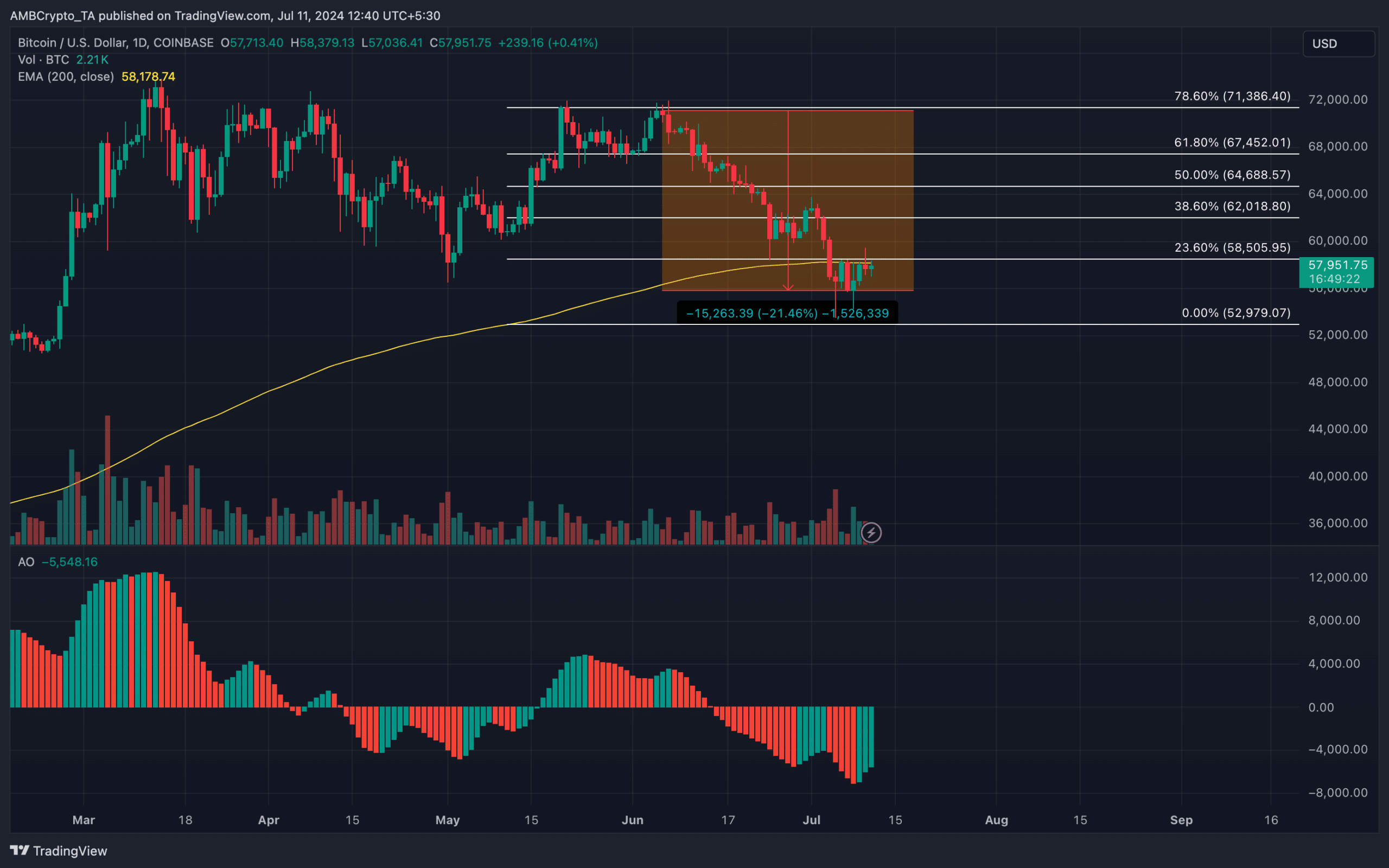Click the open price O57,713.40 in header

coord(252,43)
